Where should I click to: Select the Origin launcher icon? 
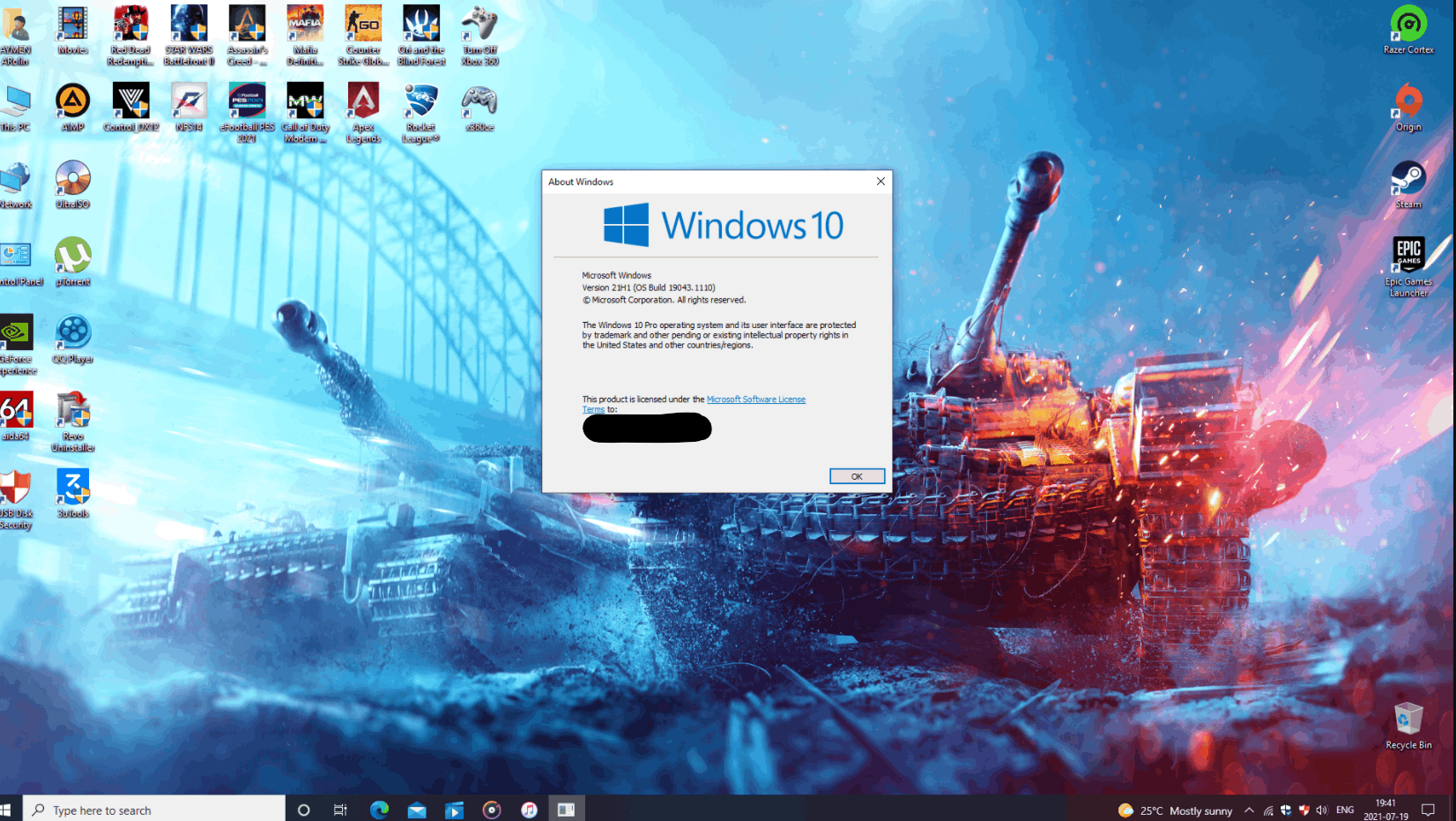(1408, 108)
